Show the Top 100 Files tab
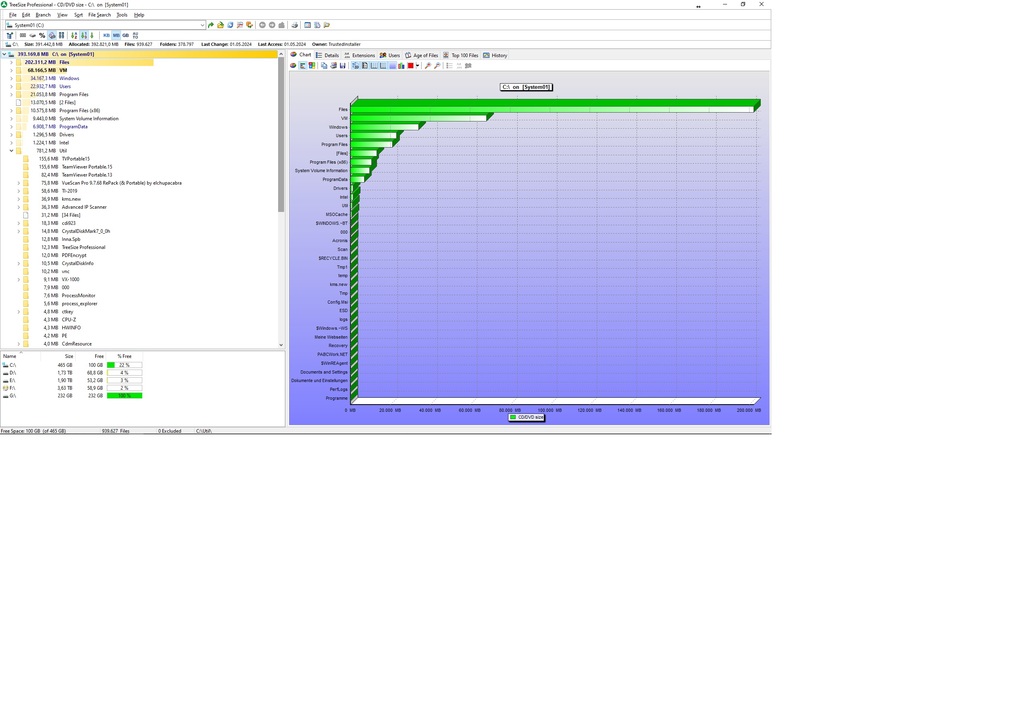This screenshot has width=1024, height=707. [460, 55]
